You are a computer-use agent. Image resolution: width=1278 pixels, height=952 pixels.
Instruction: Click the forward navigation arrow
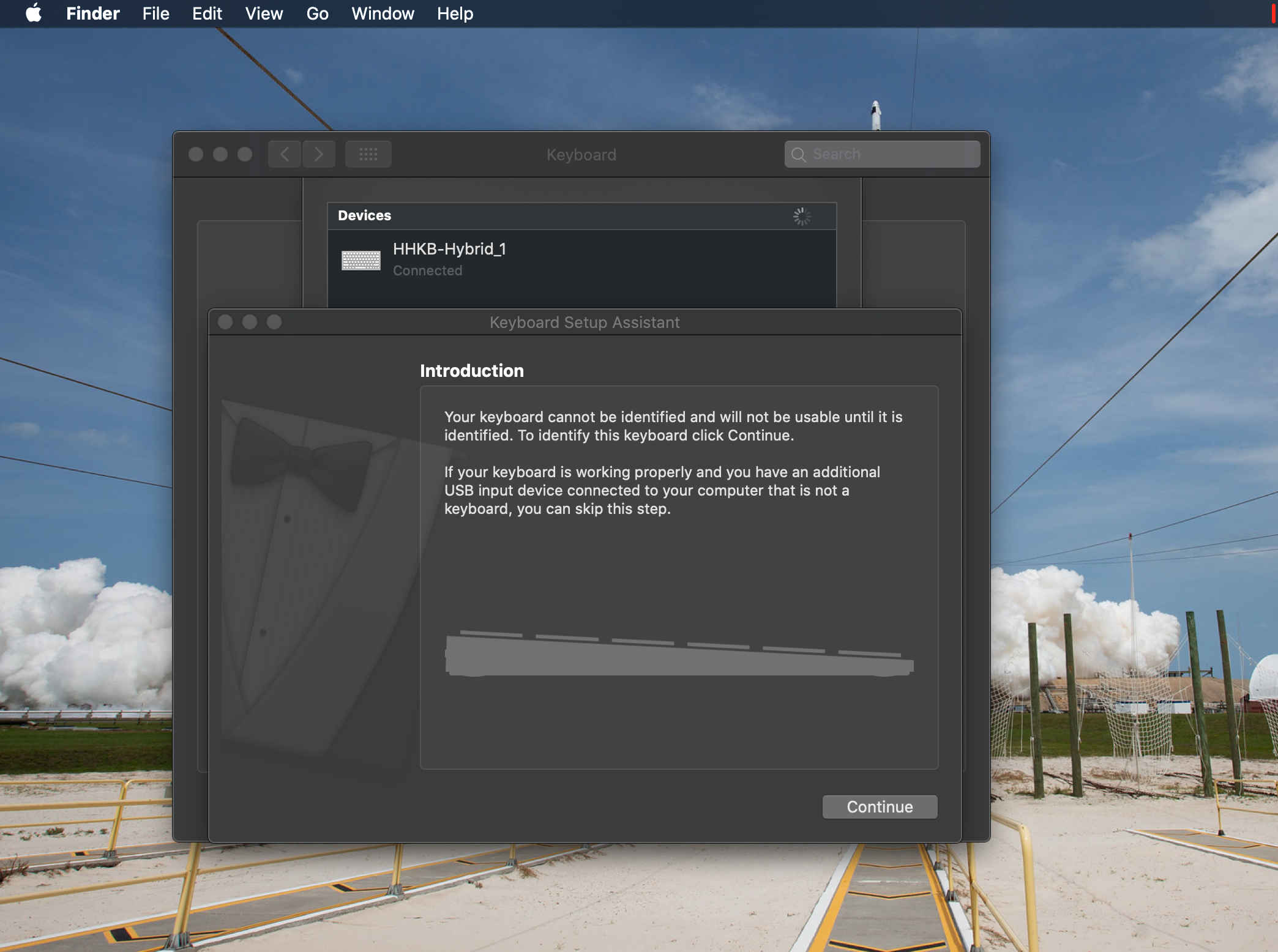tap(319, 154)
